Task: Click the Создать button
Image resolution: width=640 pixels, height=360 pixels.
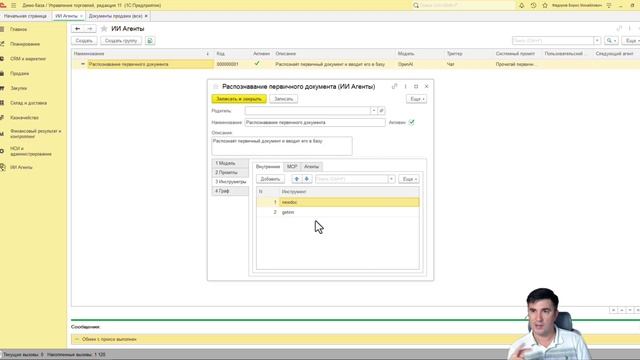Action: point(84,41)
